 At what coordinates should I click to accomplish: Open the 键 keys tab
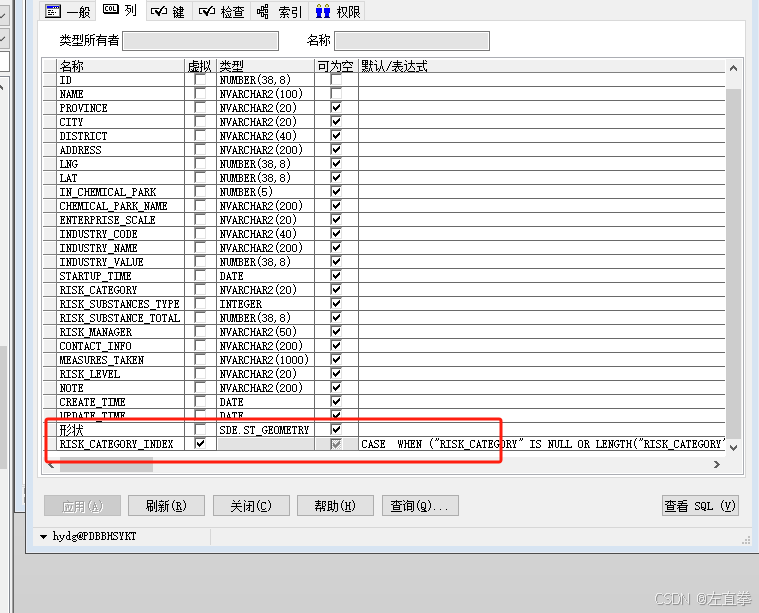point(168,11)
